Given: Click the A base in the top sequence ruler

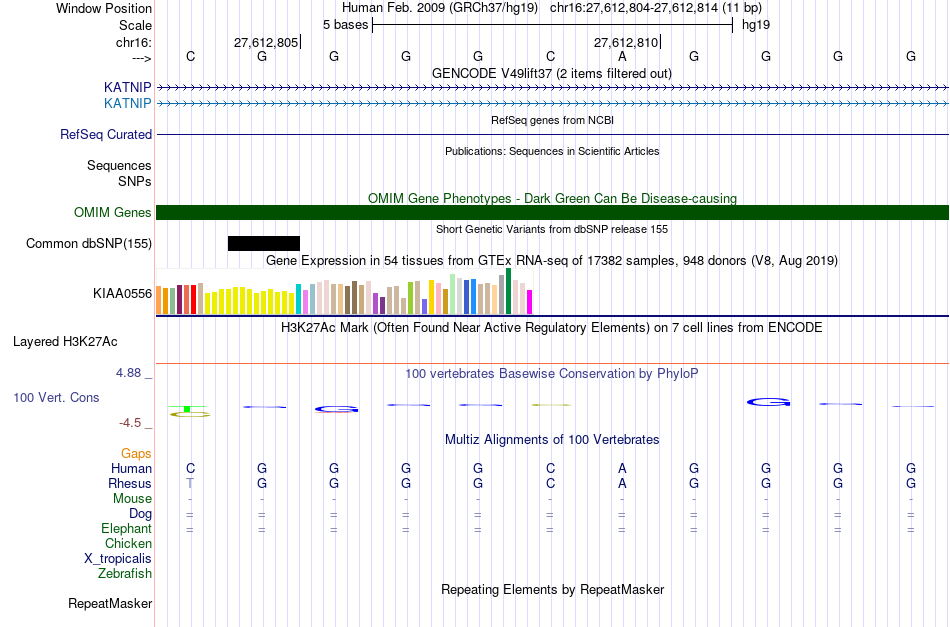Looking at the screenshot, I should 622,56.
